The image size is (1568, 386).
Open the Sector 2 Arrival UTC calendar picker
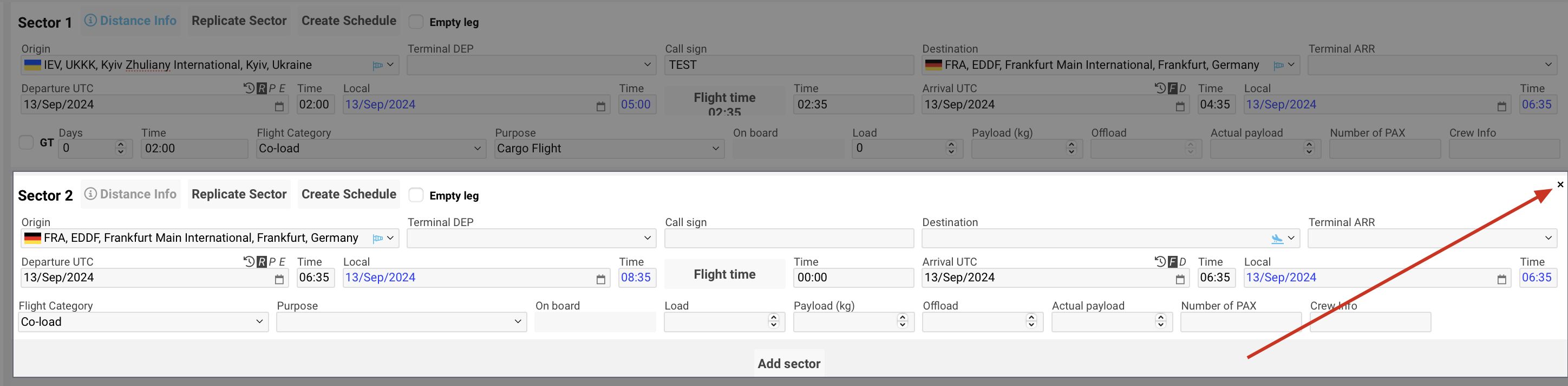tap(1180, 279)
